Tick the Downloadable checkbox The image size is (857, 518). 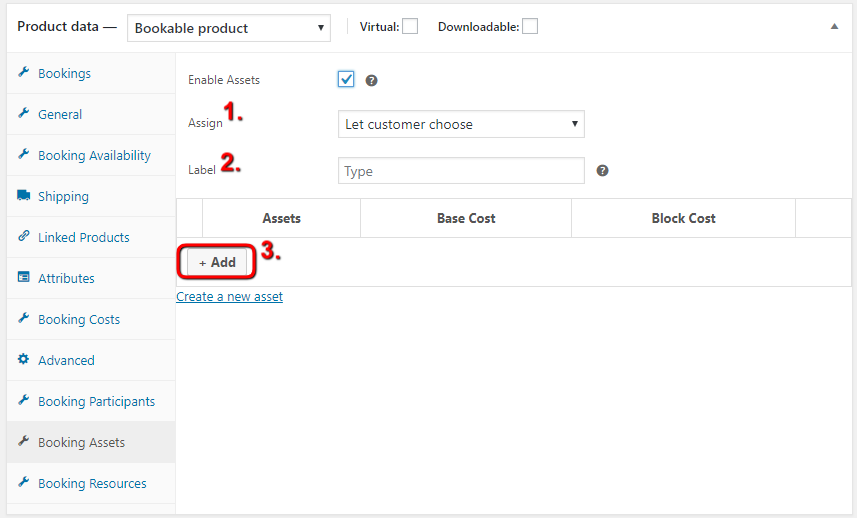coord(530,26)
